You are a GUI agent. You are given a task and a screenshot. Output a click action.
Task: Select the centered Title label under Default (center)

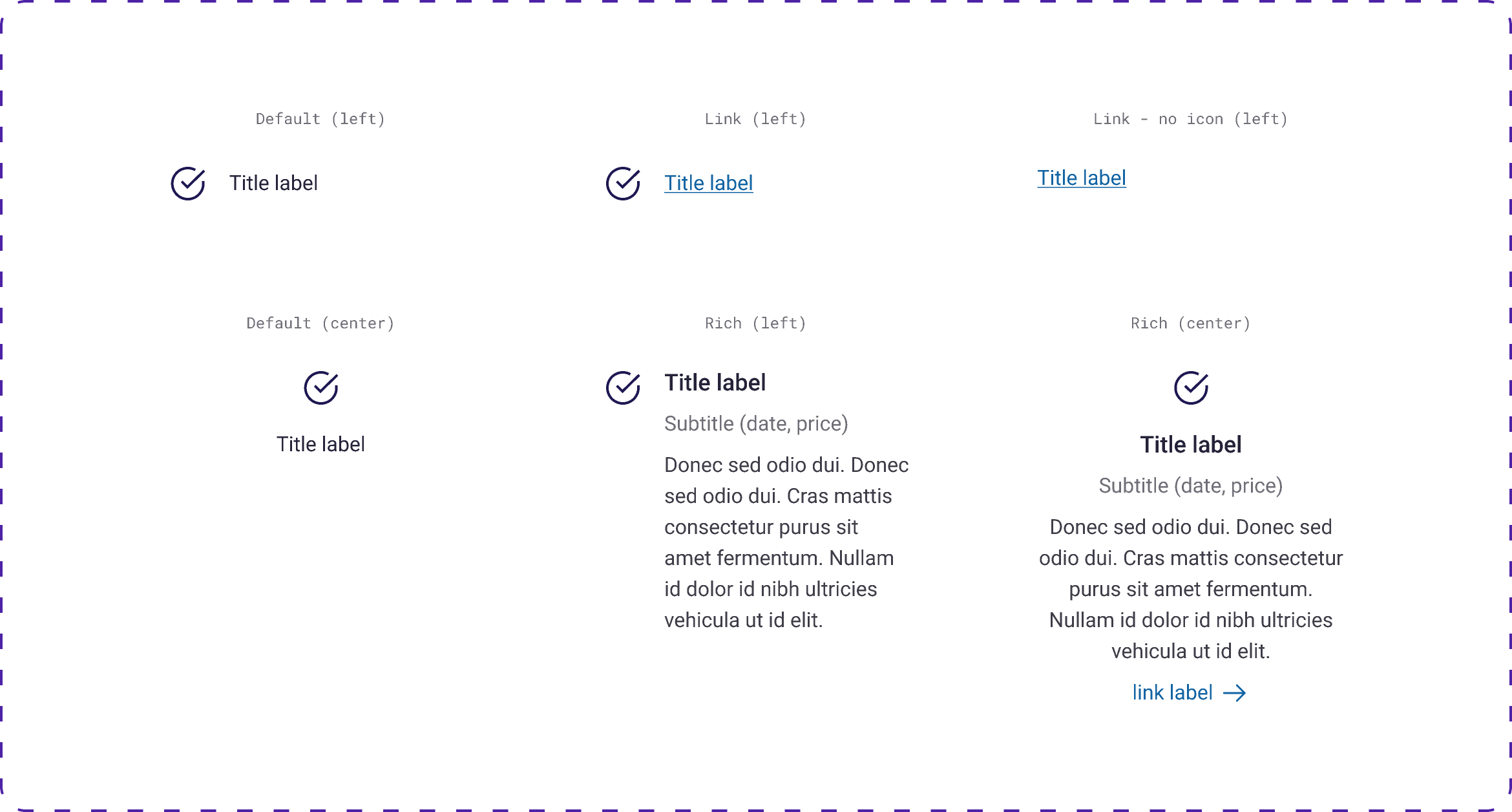pyautogui.click(x=321, y=444)
